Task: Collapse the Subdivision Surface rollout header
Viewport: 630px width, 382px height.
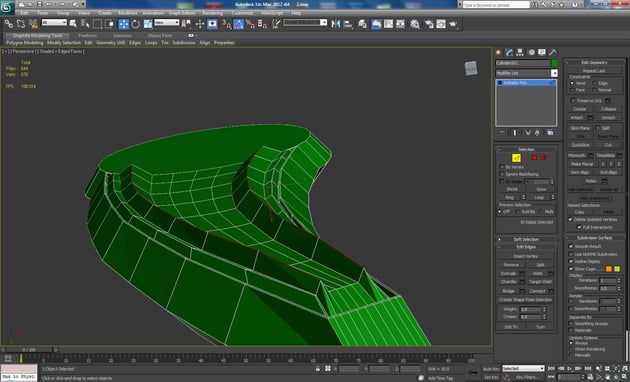Action: [x=595, y=237]
